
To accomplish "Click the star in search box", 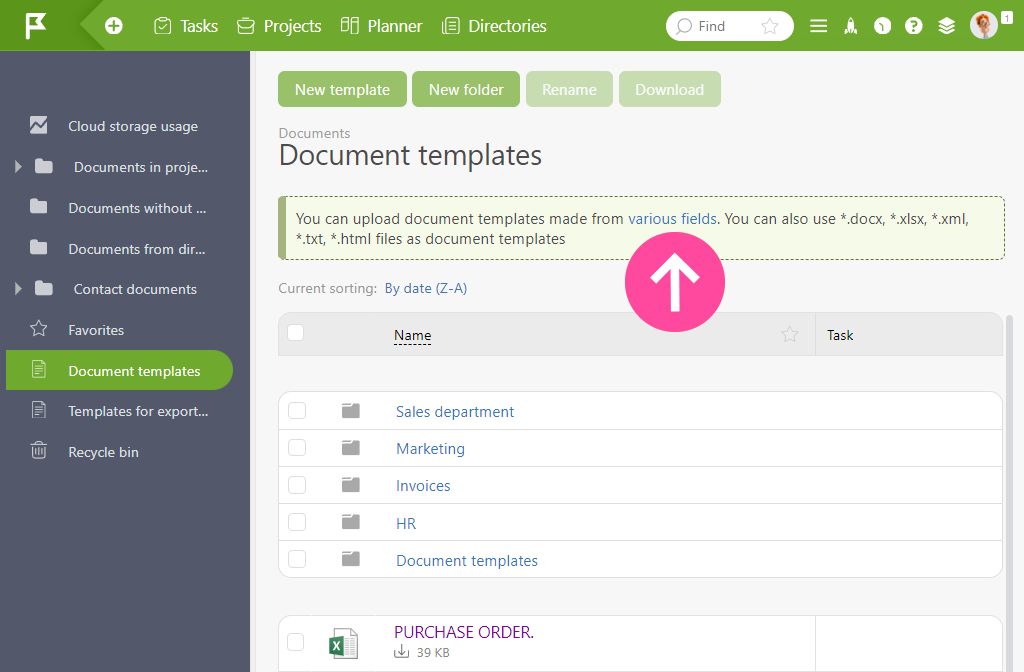I will [770, 26].
